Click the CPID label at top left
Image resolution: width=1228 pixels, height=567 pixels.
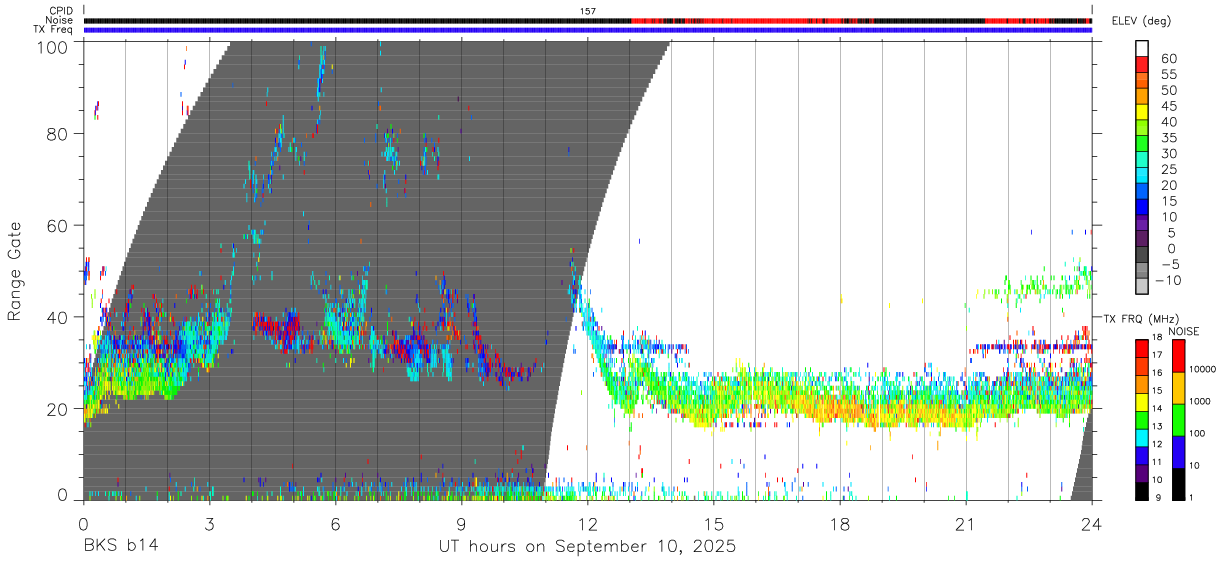coord(59,11)
